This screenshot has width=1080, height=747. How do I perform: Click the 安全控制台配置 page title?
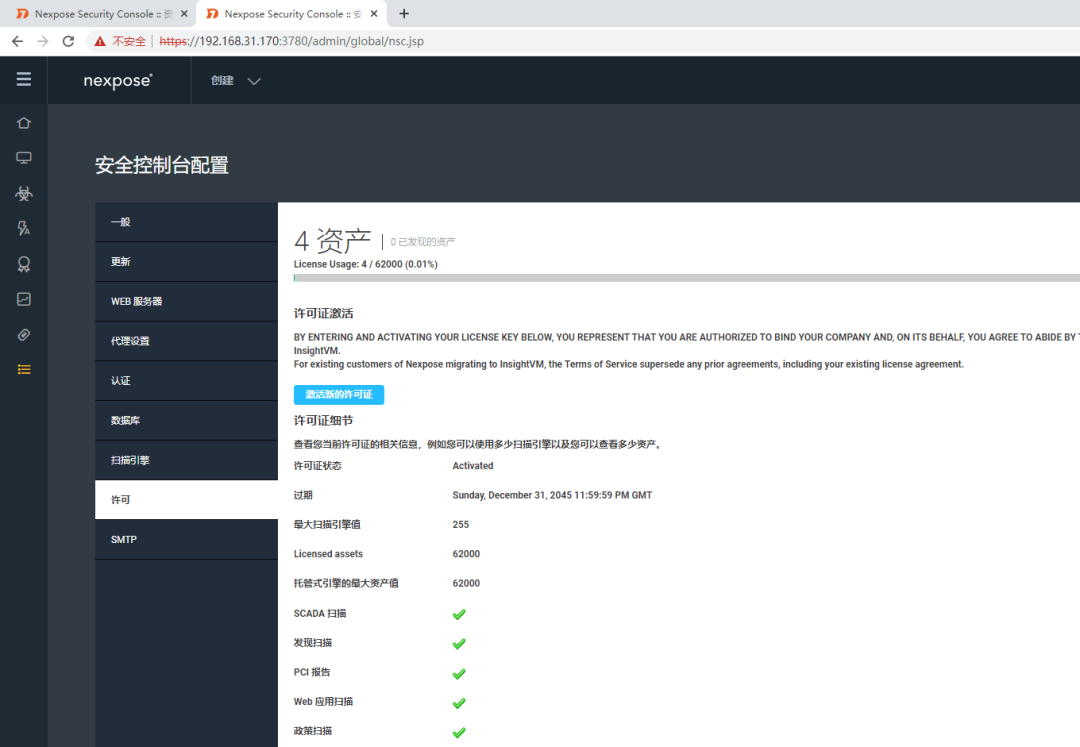pos(162,165)
